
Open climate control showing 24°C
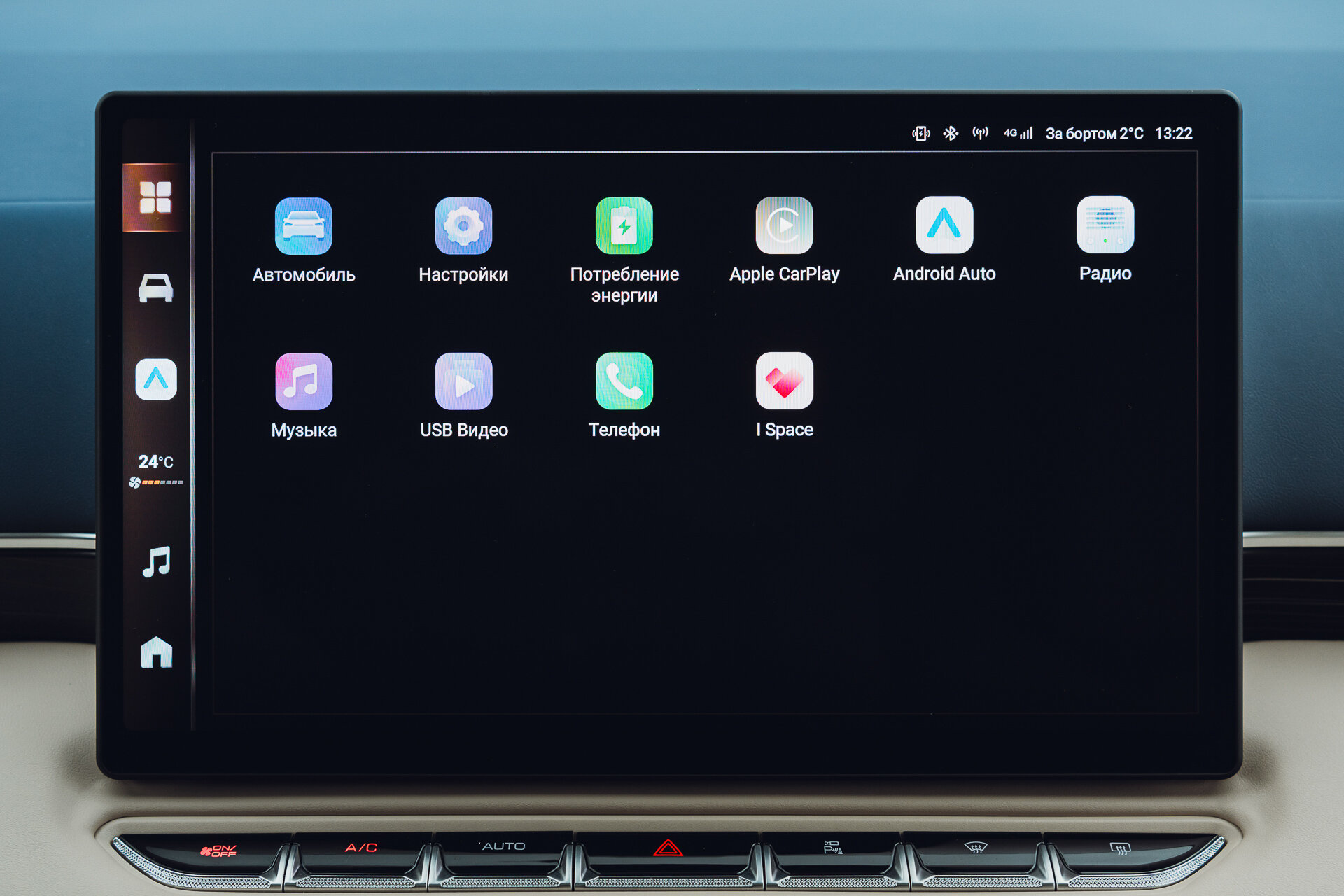tap(155, 461)
